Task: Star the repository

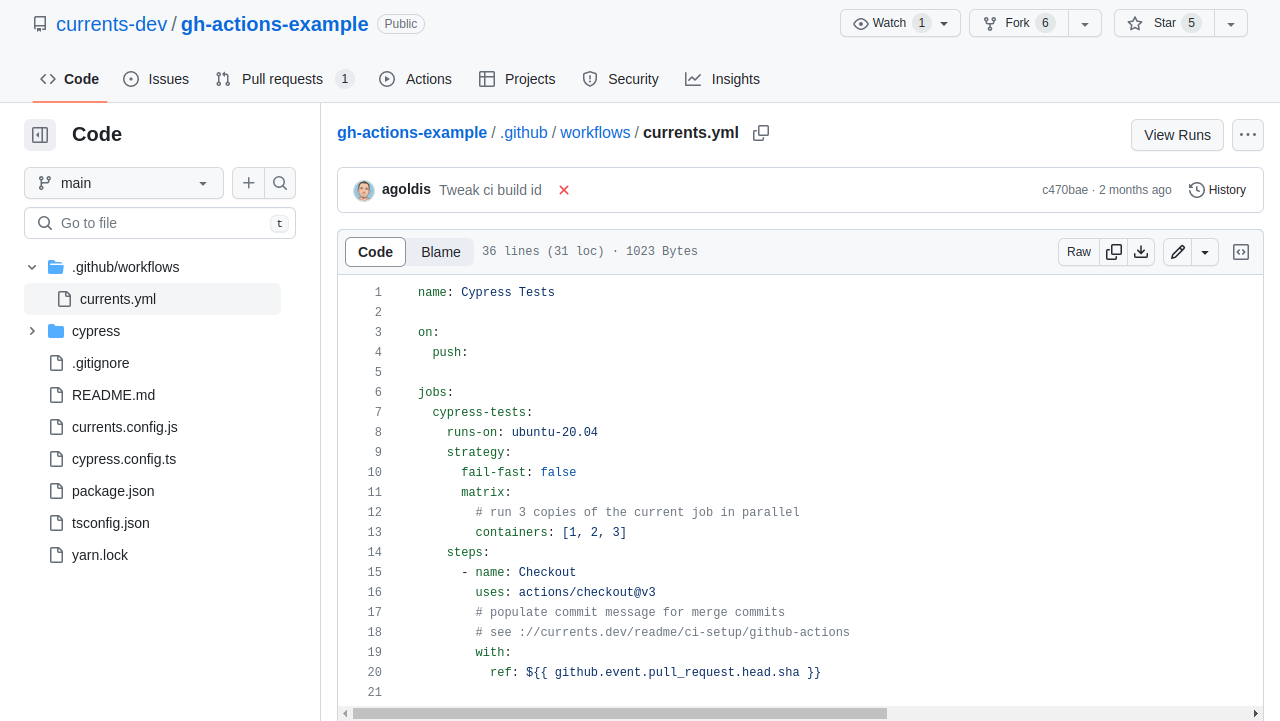Action: pyautogui.click(x=1165, y=23)
